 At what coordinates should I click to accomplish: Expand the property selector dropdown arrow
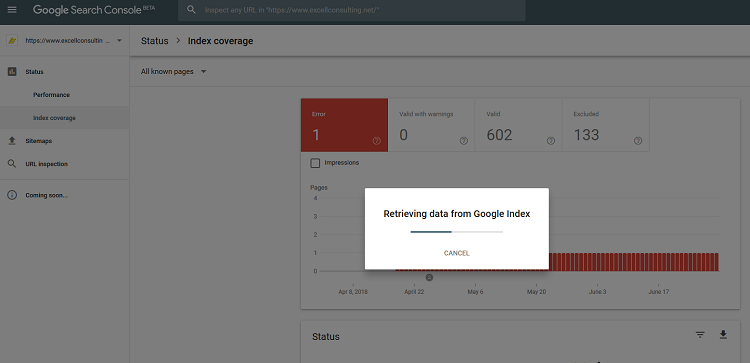pos(119,41)
